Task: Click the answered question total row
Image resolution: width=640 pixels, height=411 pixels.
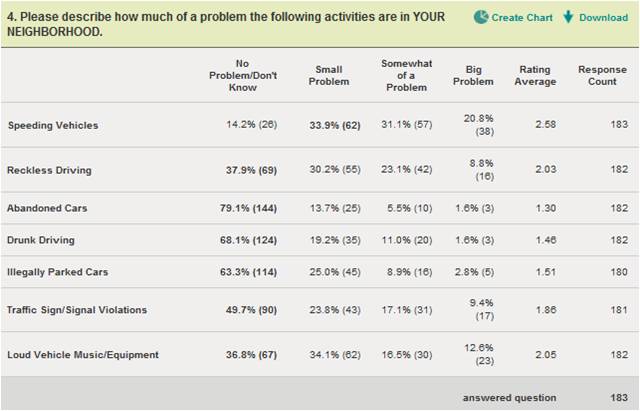Action: (320, 397)
